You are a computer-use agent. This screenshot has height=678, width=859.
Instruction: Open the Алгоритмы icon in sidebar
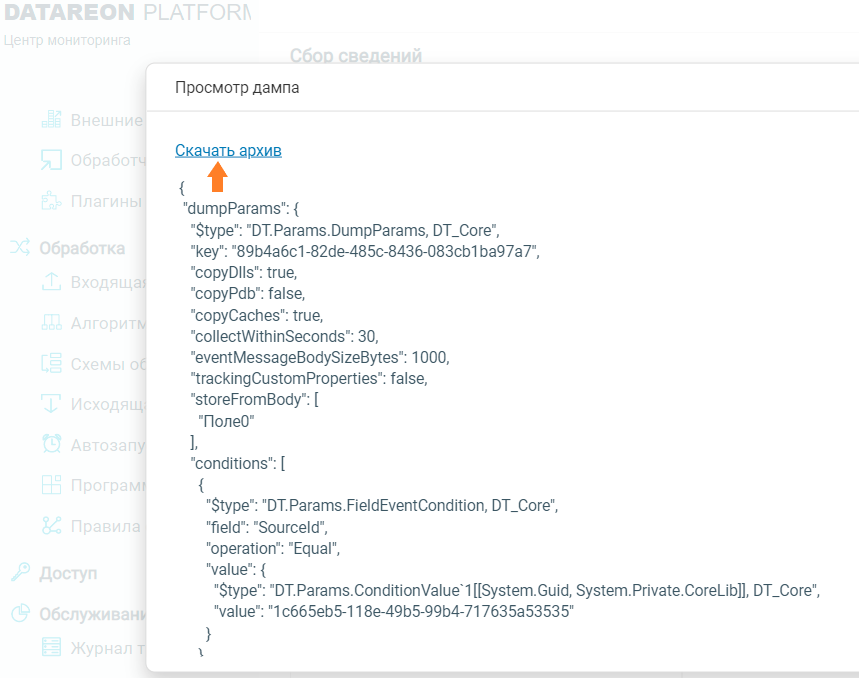tap(51, 323)
